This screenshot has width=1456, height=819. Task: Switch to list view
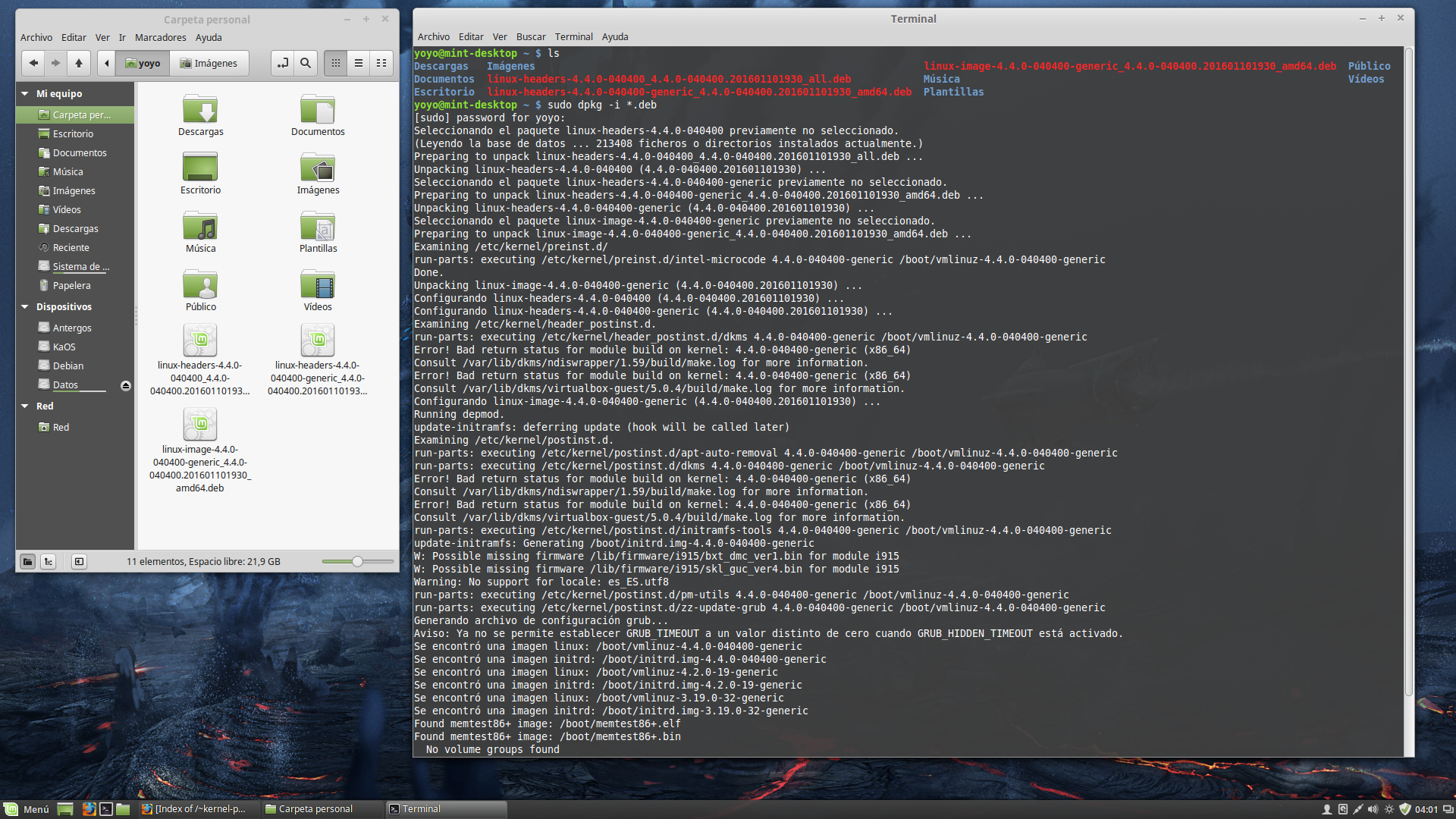coord(359,63)
